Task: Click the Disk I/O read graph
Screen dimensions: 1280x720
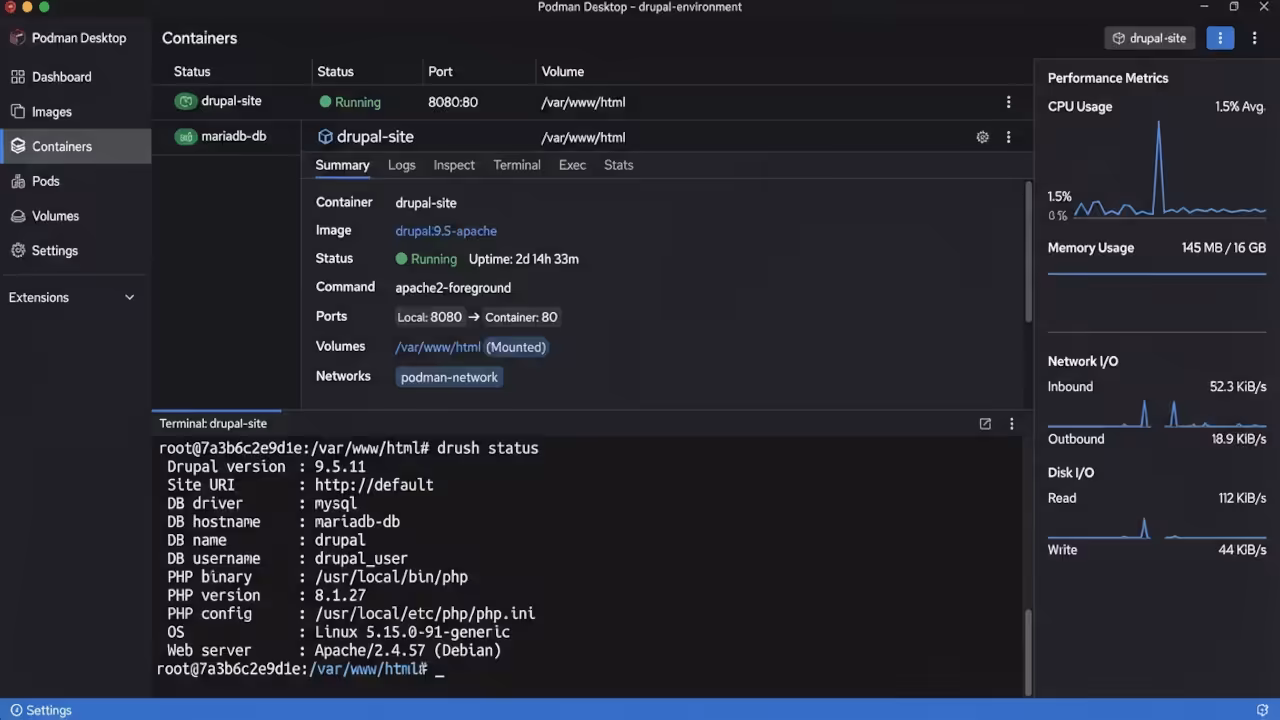Action: pyautogui.click(x=1157, y=526)
